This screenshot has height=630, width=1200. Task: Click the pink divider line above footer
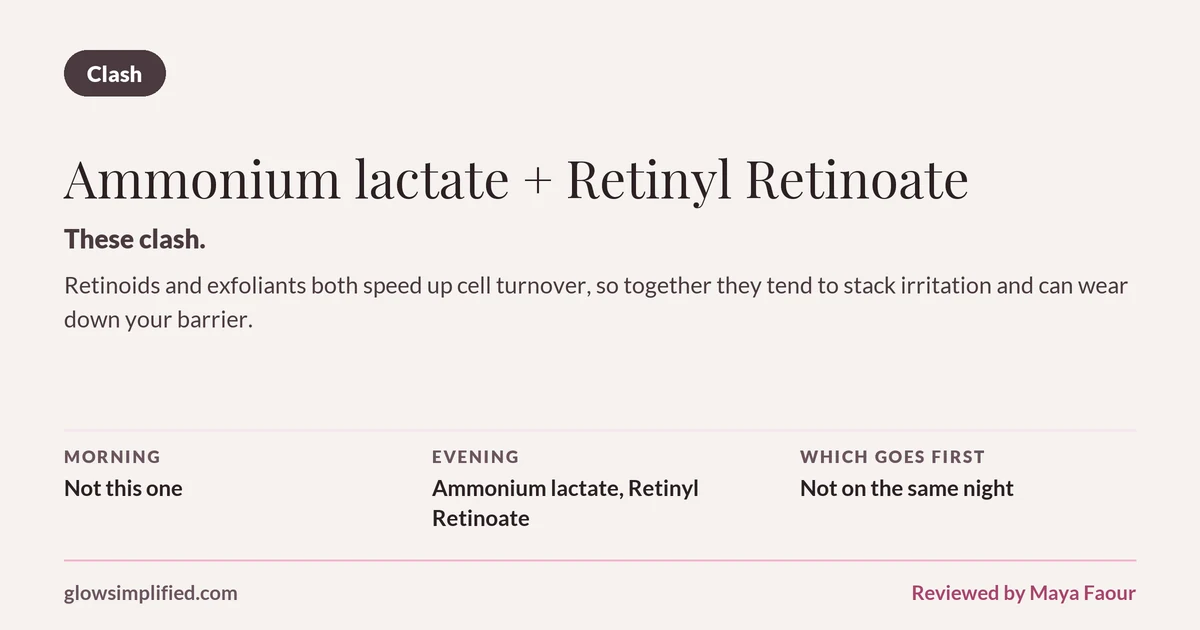point(600,560)
